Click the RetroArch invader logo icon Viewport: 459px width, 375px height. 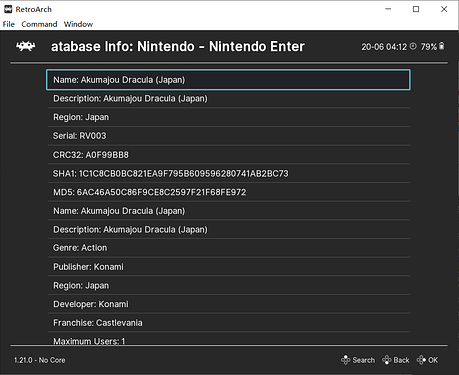pyautogui.click(x=26, y=46)
